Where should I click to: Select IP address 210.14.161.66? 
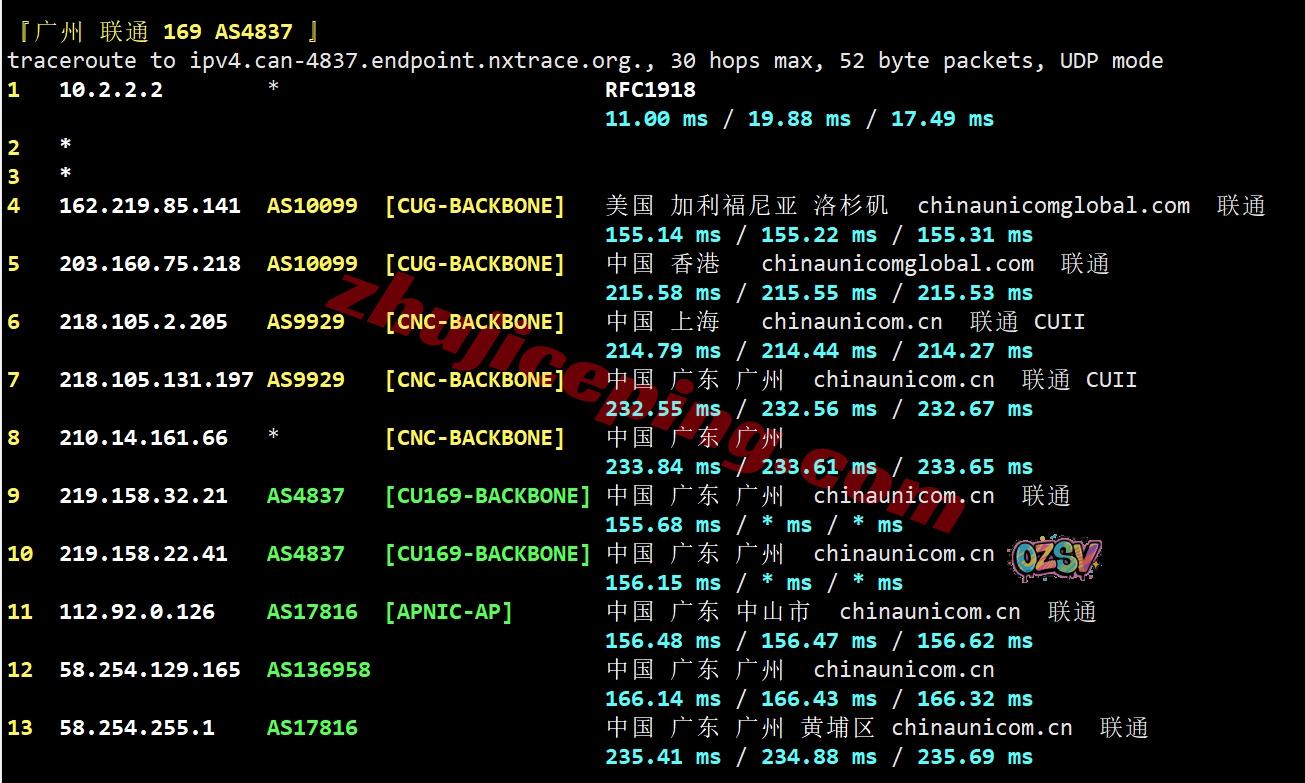coord(143,438)
